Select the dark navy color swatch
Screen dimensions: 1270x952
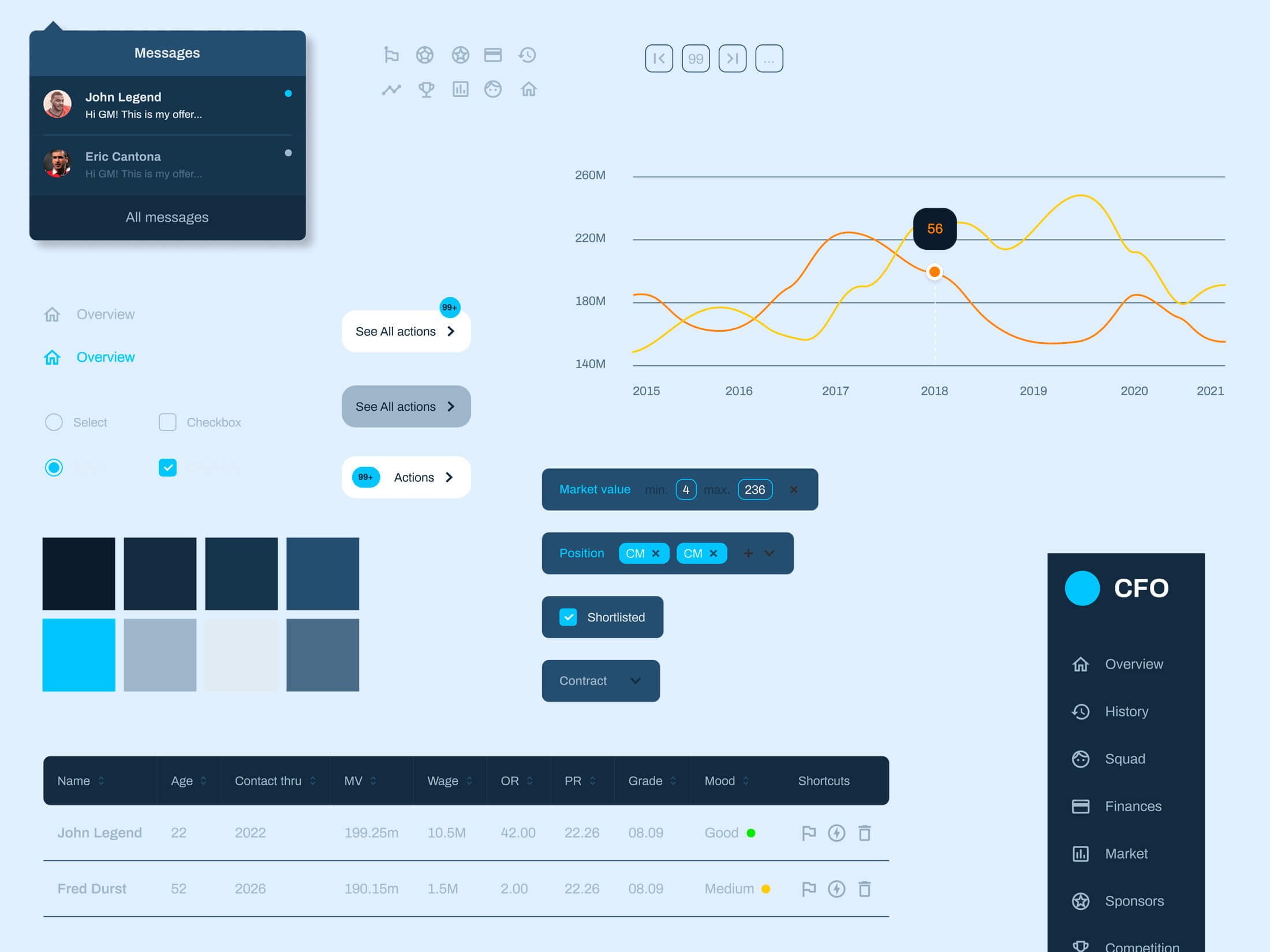(79, 573)
